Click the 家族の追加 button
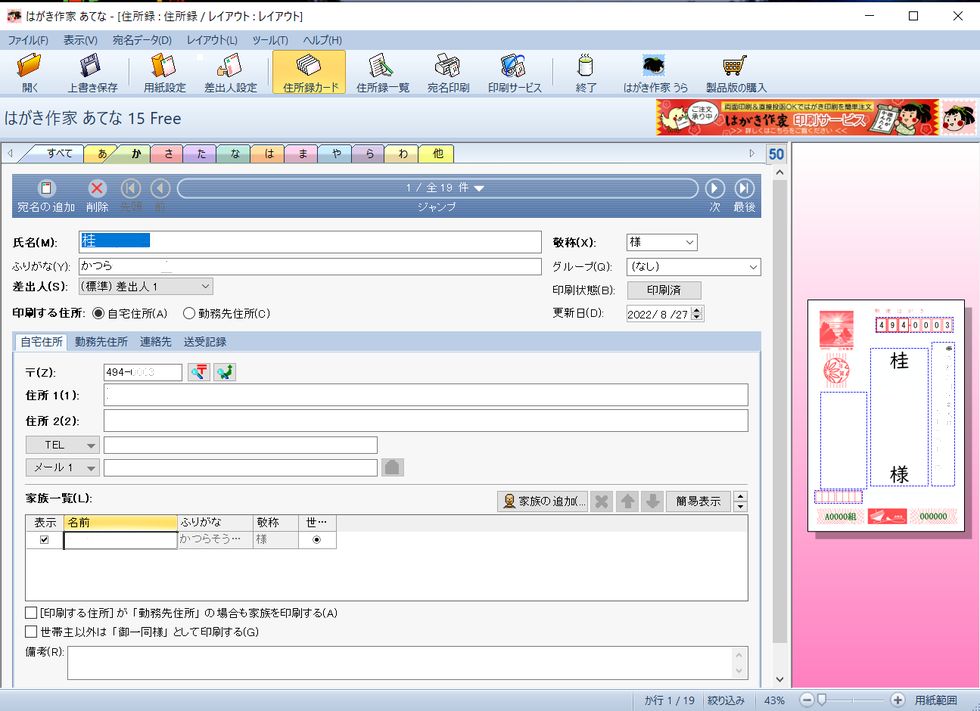The width and height of the screenshot is (980, 711). [x=543, y=502]
